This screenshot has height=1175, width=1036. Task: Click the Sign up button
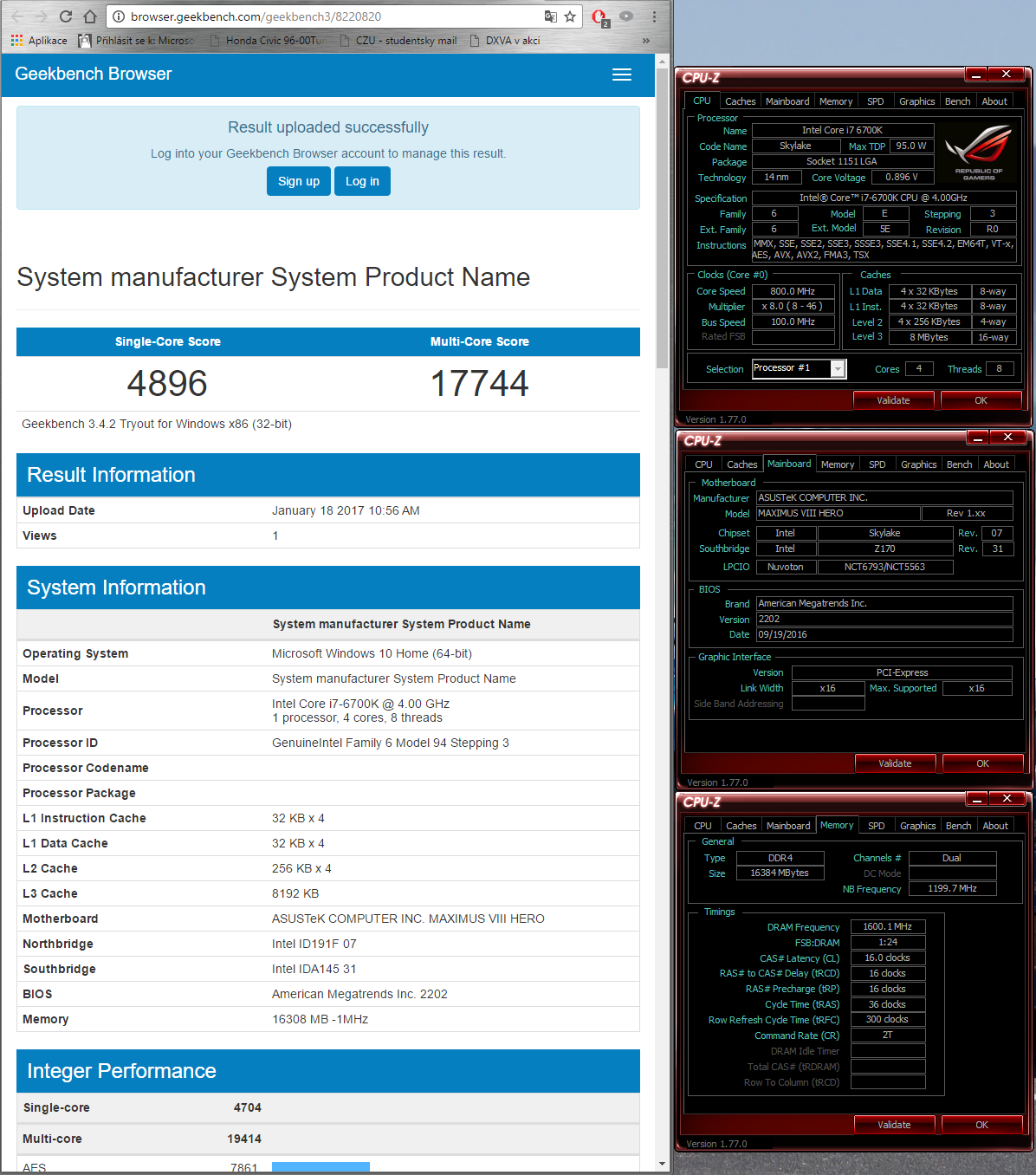(299, 181)
